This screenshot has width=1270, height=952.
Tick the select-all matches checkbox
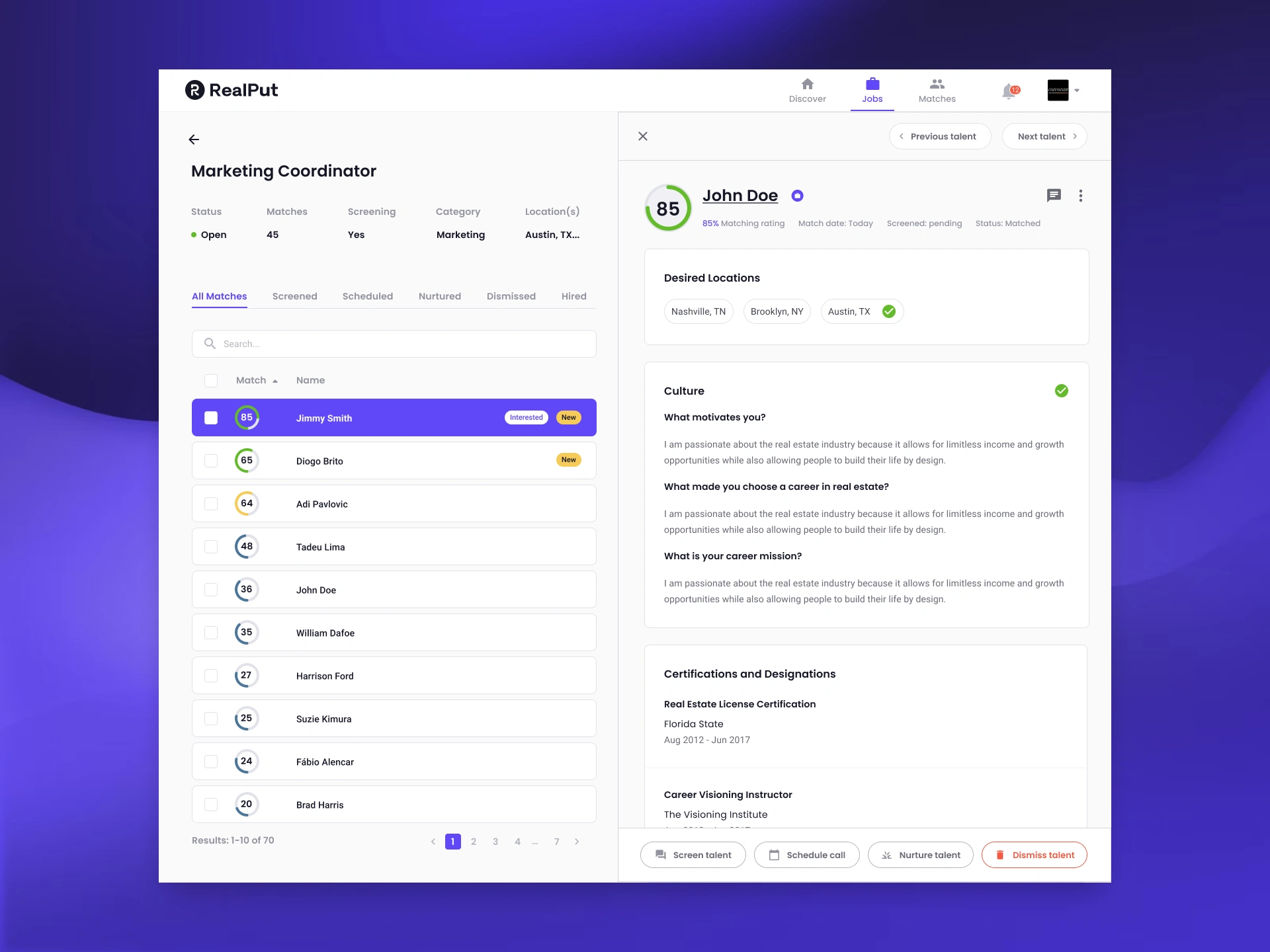point(211,381)
